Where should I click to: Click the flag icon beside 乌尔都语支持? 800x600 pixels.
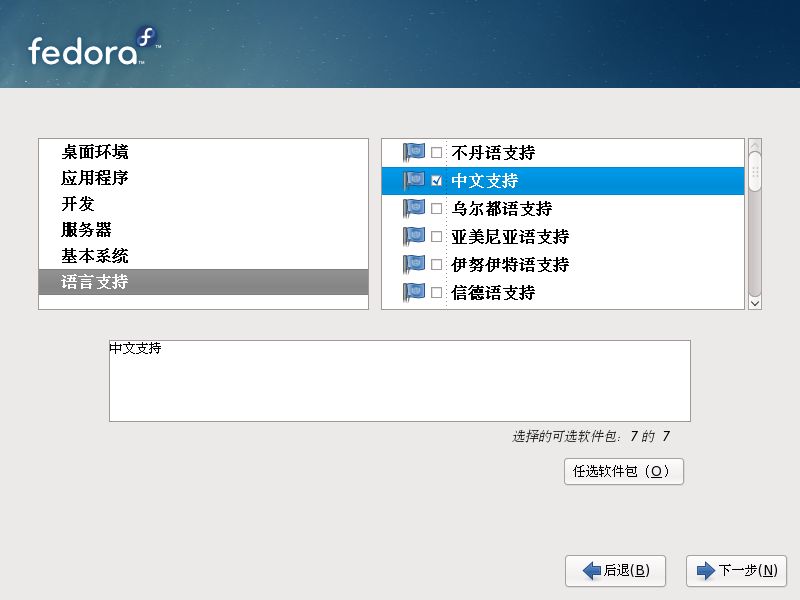tap(414, 208)
